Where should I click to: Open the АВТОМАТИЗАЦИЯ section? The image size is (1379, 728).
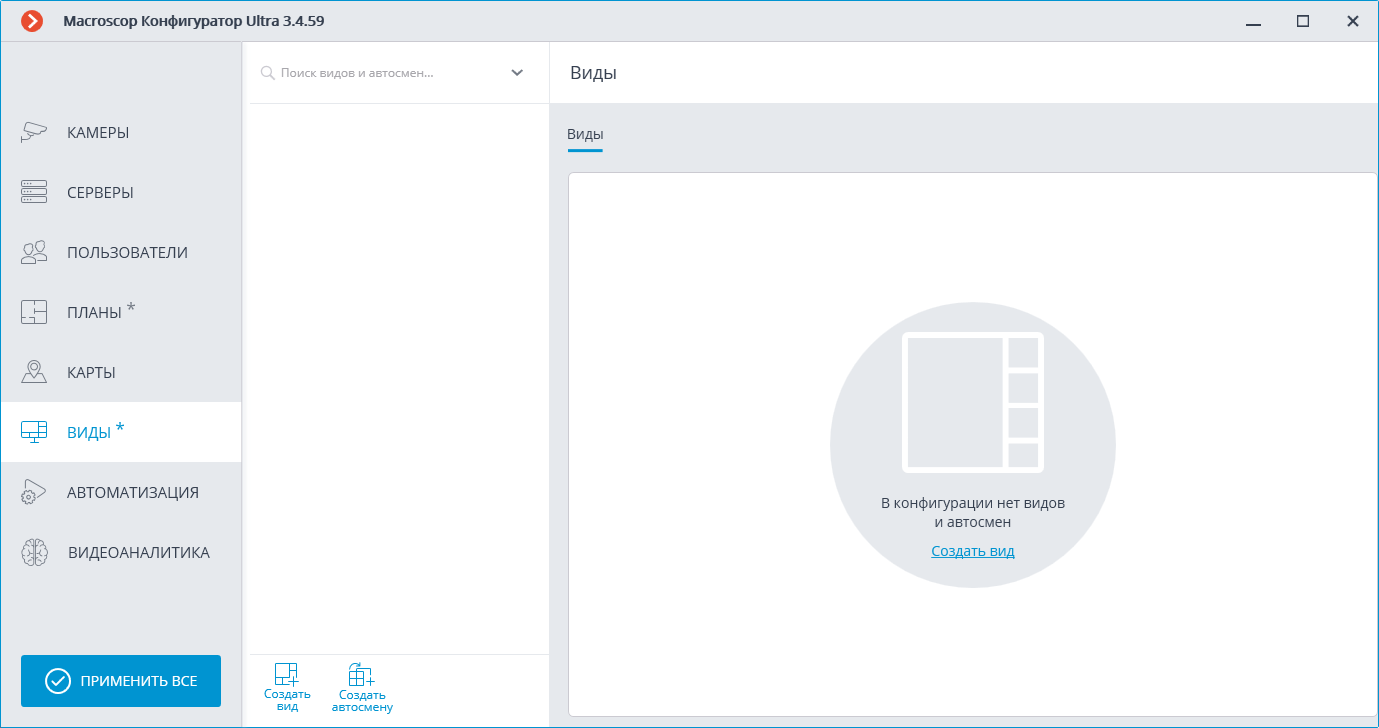(x=121, y=492)
